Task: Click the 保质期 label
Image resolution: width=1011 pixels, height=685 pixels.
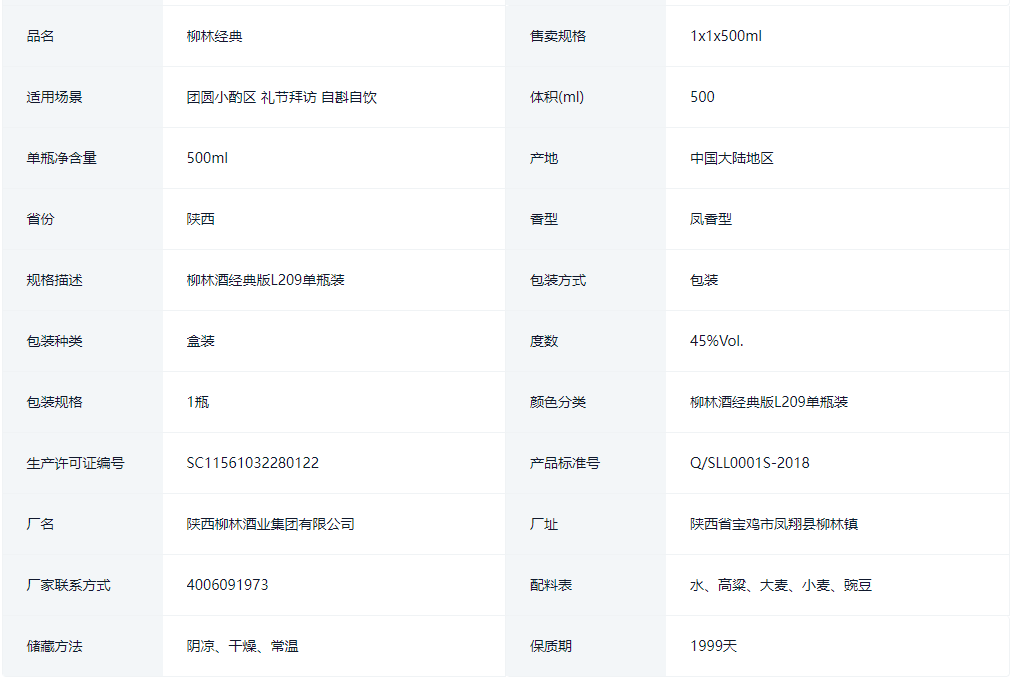Action: pyautogui.click(x=551, y=646)
